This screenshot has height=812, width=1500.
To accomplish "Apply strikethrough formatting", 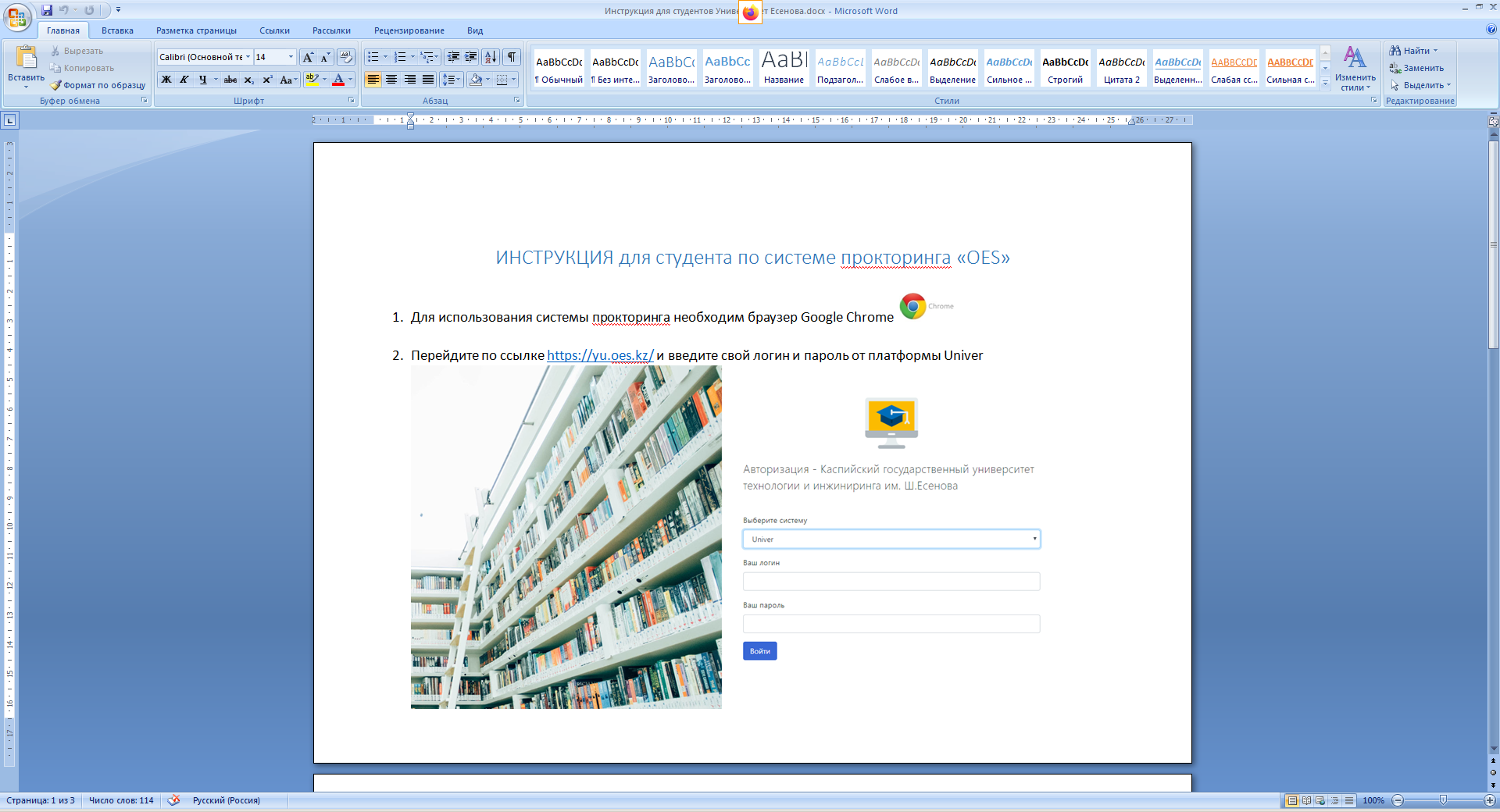I will [230, 80].
